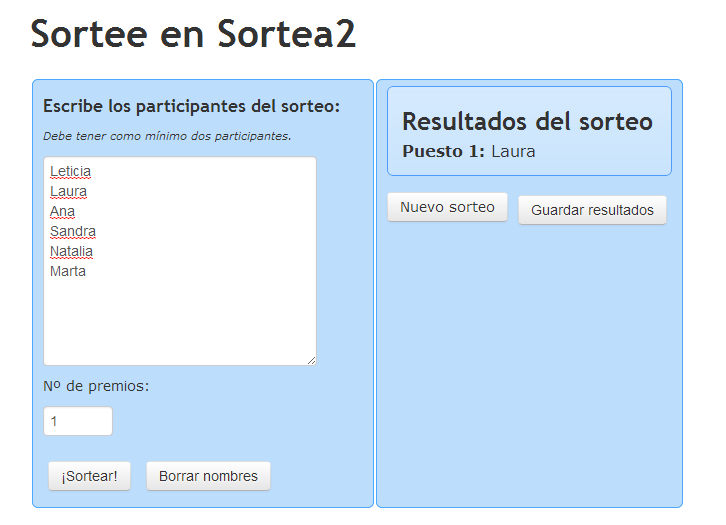The height and width of the screenshot is (525, 726).
Task: Click the name Leticia in participants list
Action: (70, 171)
